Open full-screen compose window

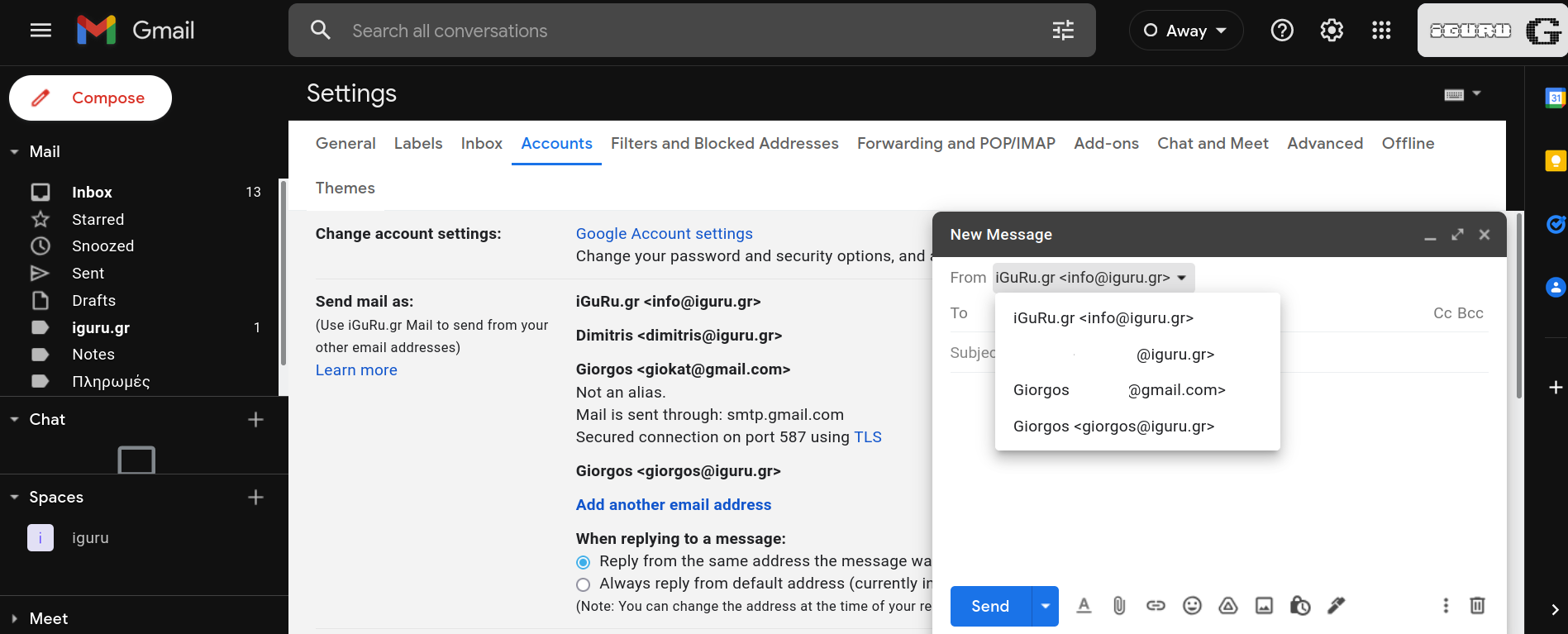(1457, 235)
